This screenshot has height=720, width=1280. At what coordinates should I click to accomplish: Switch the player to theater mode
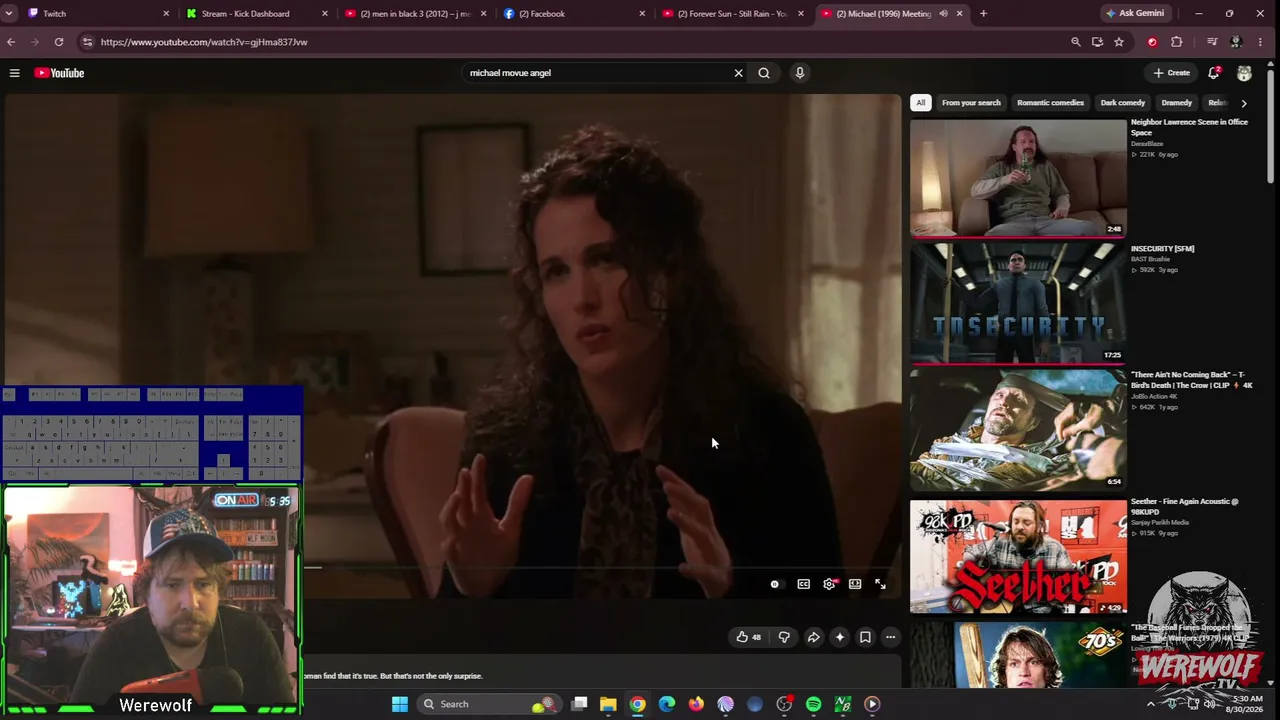click(x=855, y=584)
